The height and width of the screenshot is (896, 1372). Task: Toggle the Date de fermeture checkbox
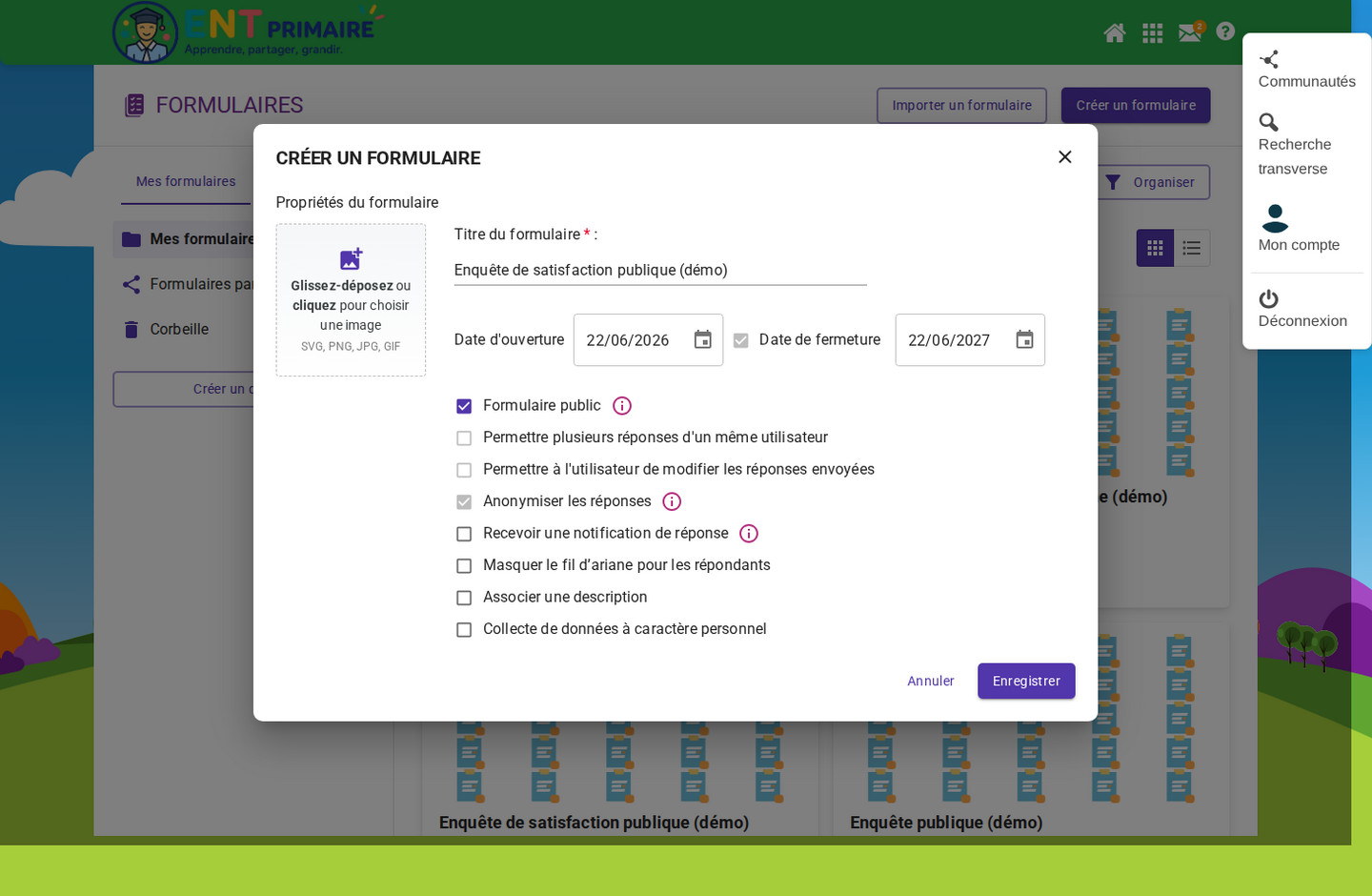click(741, 340)
